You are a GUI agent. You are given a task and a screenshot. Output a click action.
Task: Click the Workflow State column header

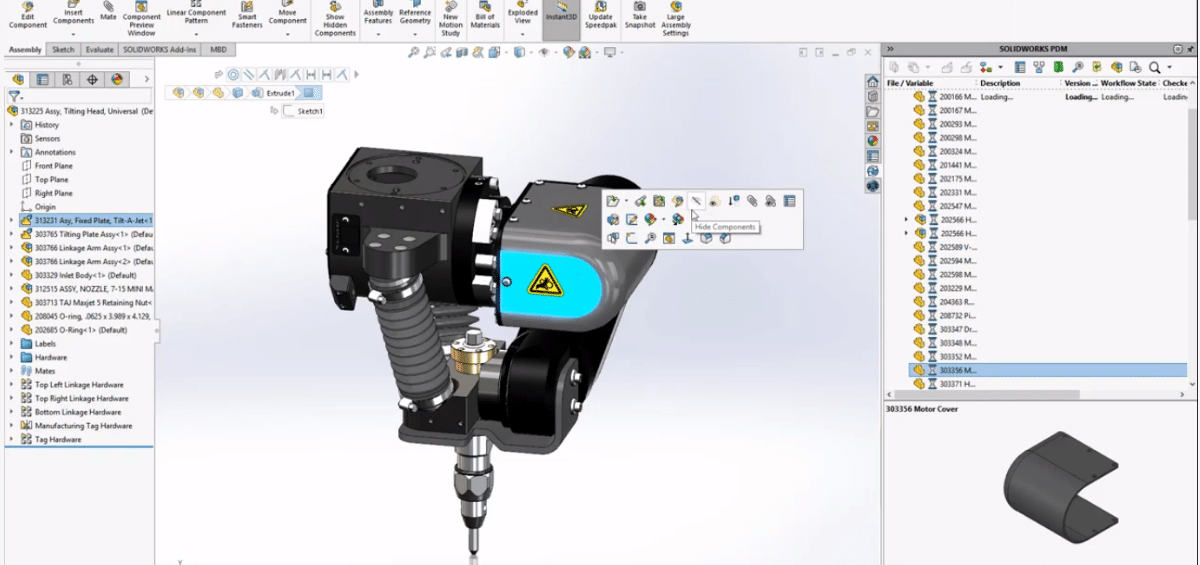(1128, 83)
